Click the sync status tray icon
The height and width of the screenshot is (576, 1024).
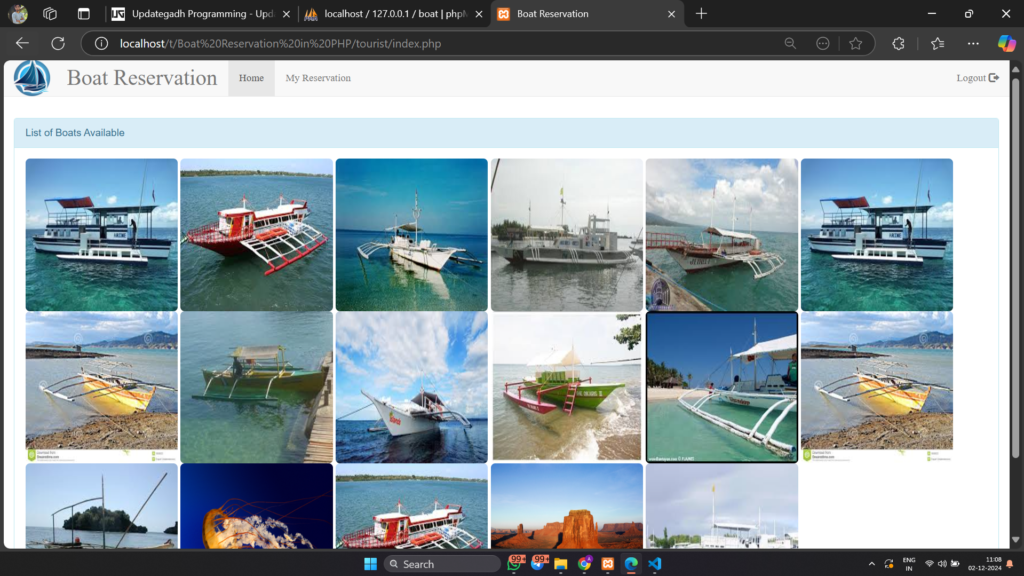889,564
